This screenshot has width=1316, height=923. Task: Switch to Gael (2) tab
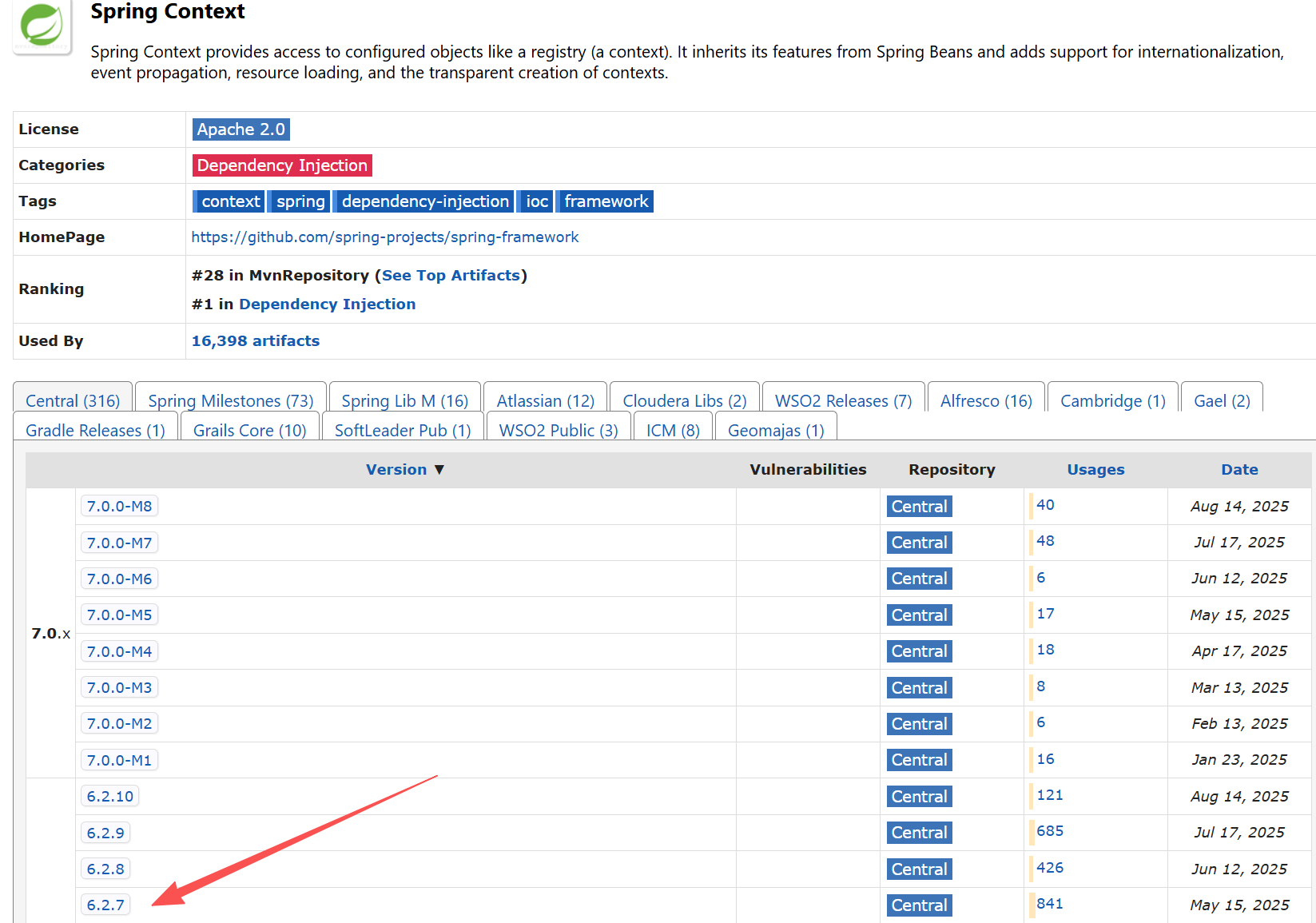pos(1222,400)
